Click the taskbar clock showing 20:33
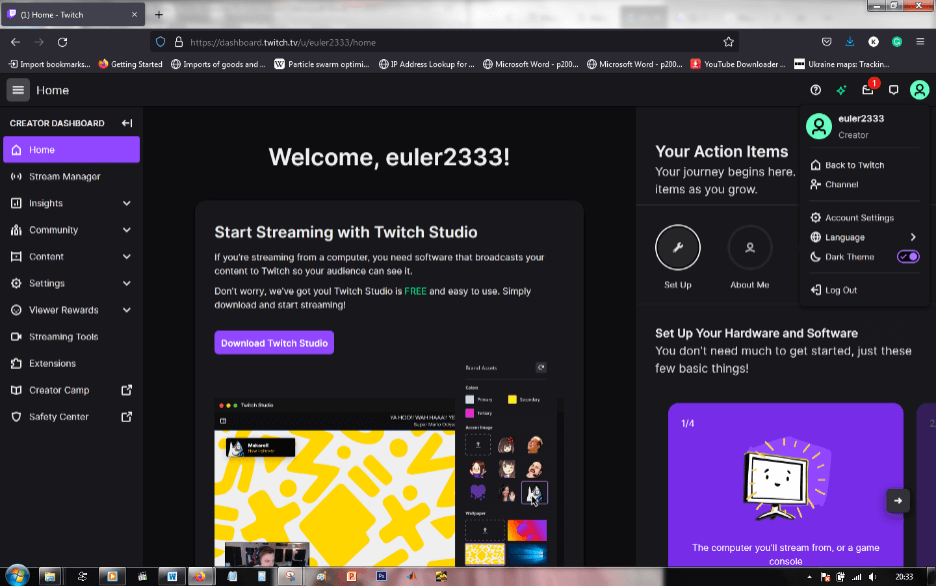Image resolution: width=936 pixels, height=586 pixels. (x=904, y=577)
